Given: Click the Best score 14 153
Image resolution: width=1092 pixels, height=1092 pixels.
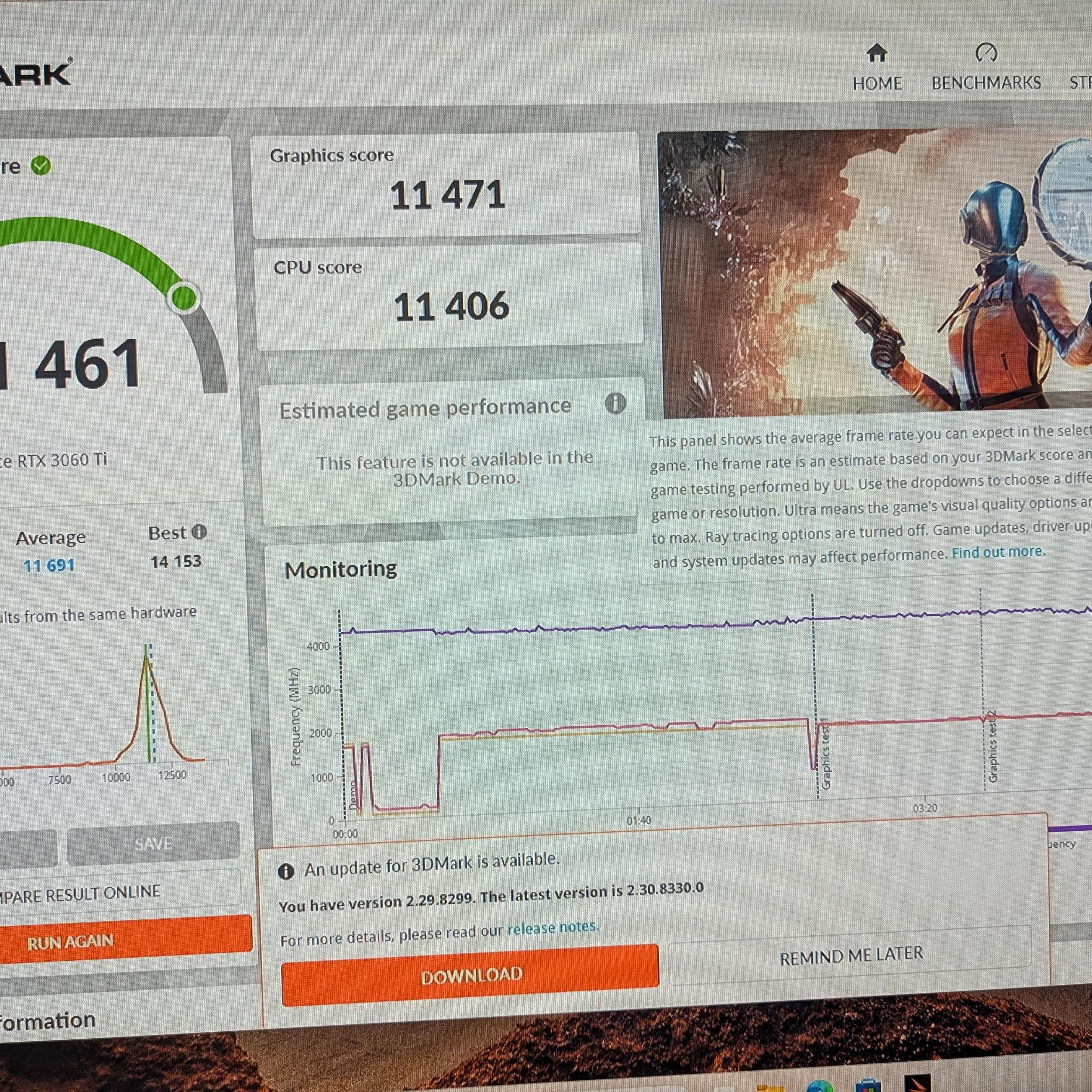Looking at the screenshot, I should coord(176,561).
